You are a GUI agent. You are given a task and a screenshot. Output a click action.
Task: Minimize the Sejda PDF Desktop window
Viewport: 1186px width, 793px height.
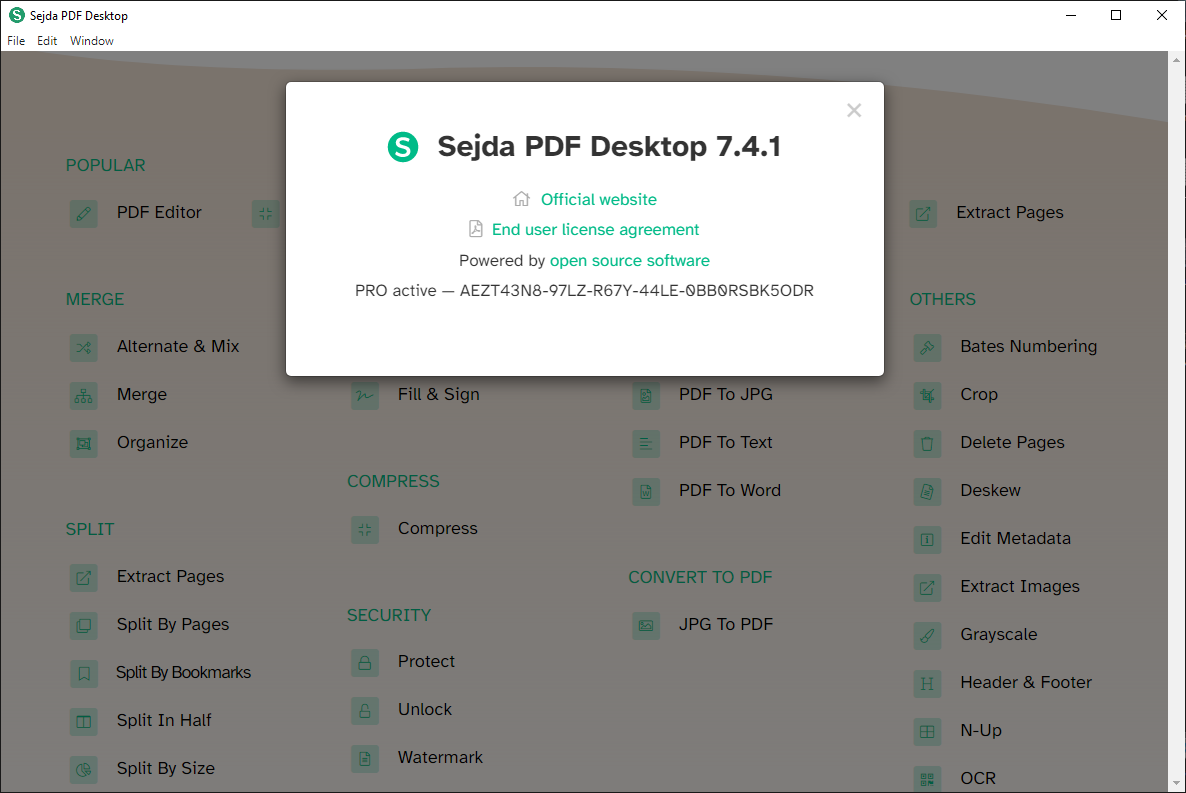(x=1071, y=15)
